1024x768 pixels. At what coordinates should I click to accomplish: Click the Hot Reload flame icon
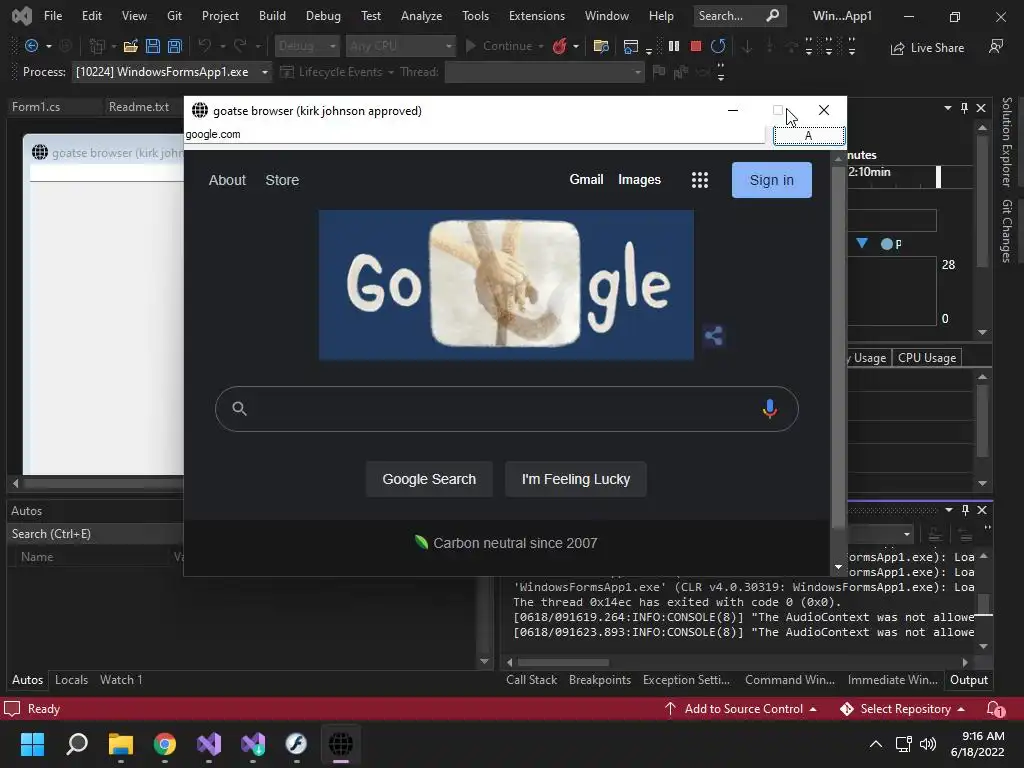560,46
